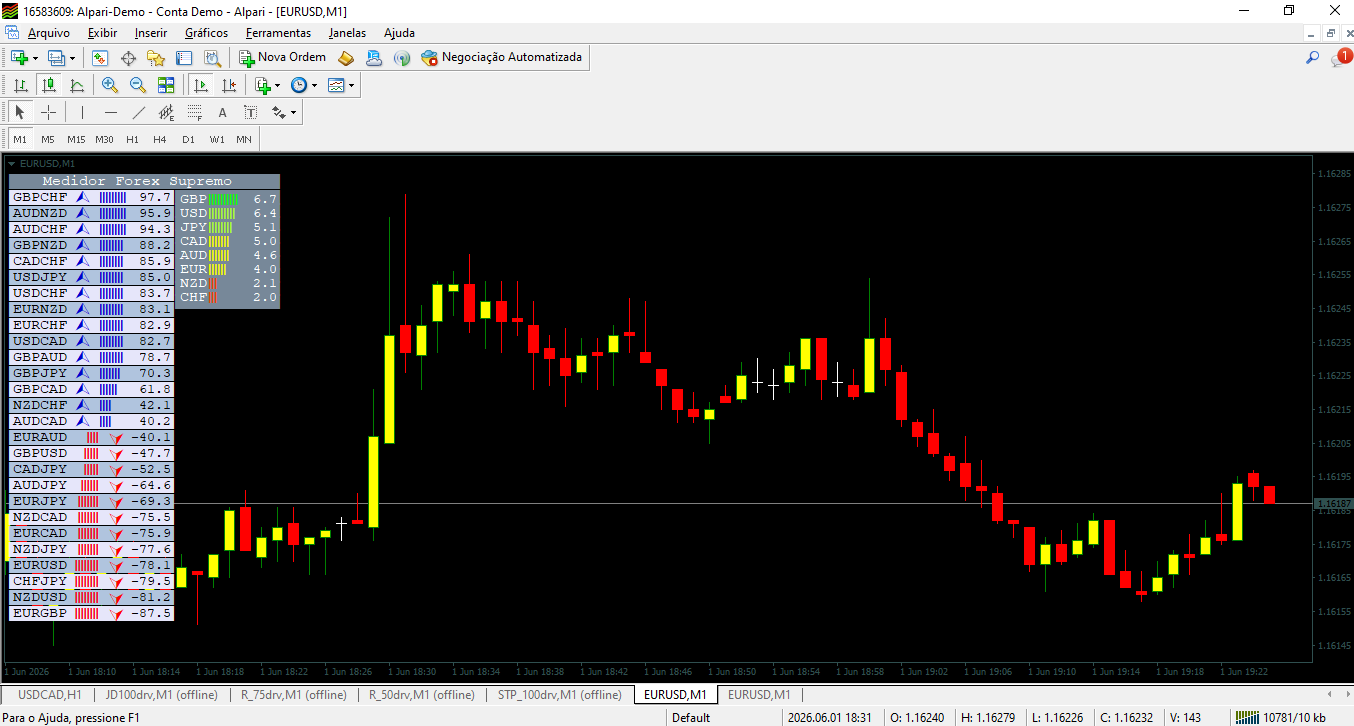
Task: Toggle the M1 timeframe button
Action: pos(20,139)
